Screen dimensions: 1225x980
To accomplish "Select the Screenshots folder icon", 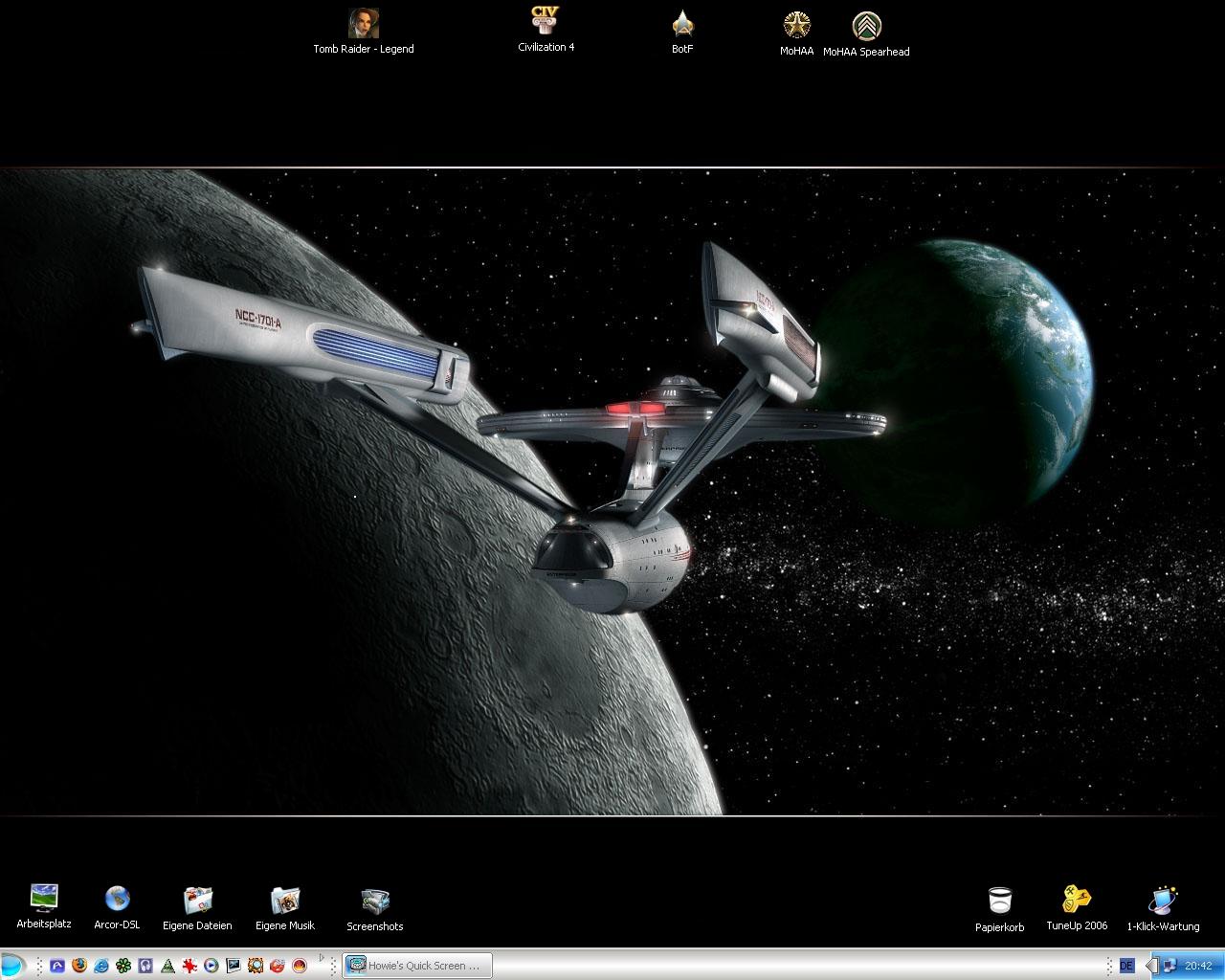I will (375, 908).
